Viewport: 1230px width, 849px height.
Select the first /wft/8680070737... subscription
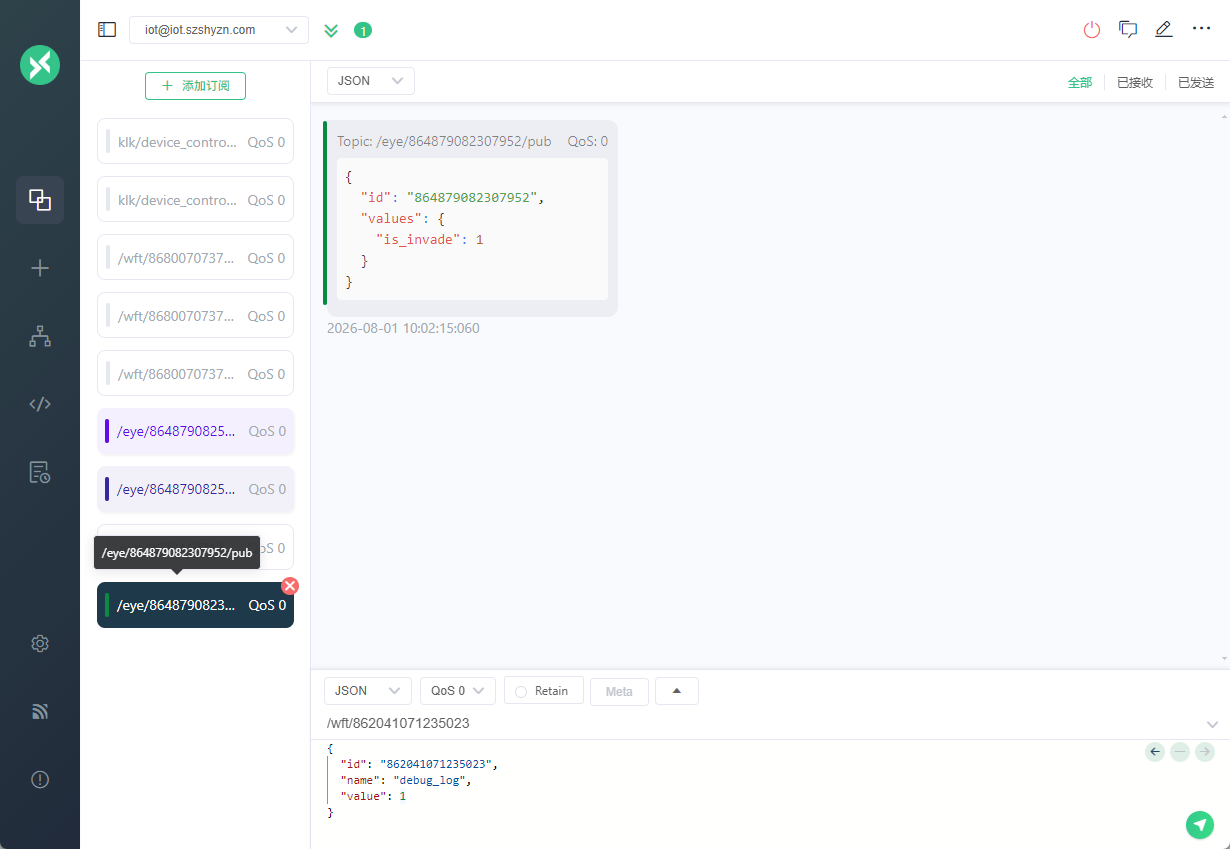(x=195, y=258)
